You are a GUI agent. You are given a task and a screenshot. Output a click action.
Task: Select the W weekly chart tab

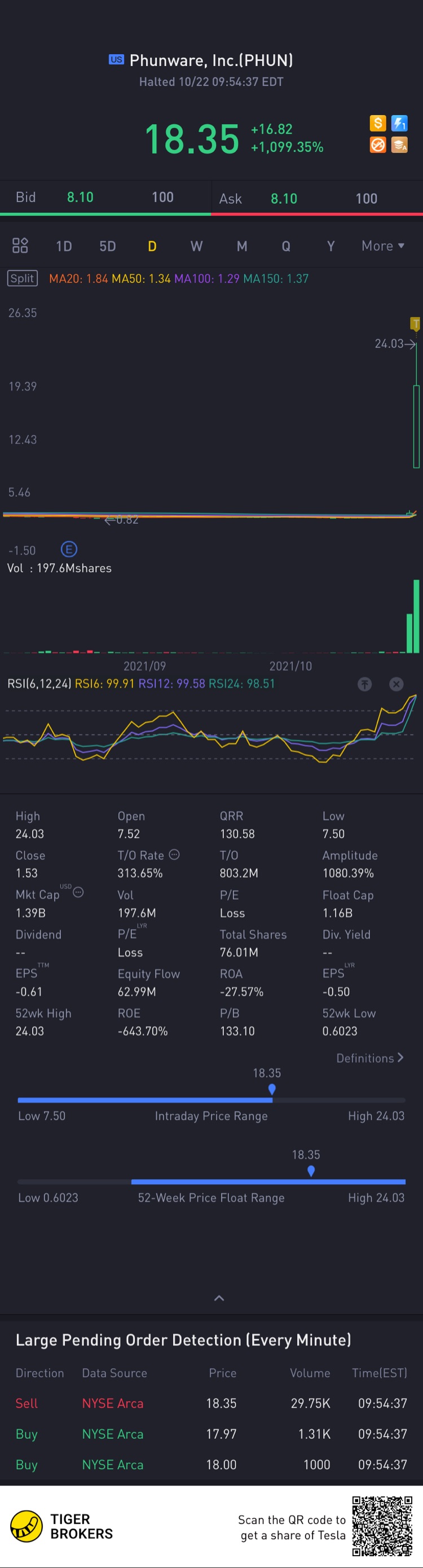196,246
